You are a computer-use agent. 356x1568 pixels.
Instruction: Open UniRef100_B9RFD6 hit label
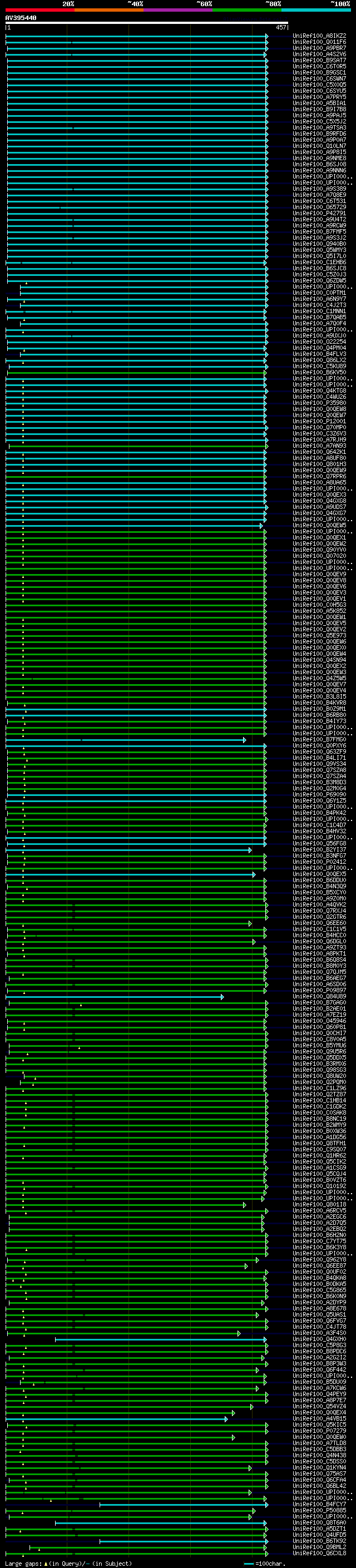click(x=319, y=133)
